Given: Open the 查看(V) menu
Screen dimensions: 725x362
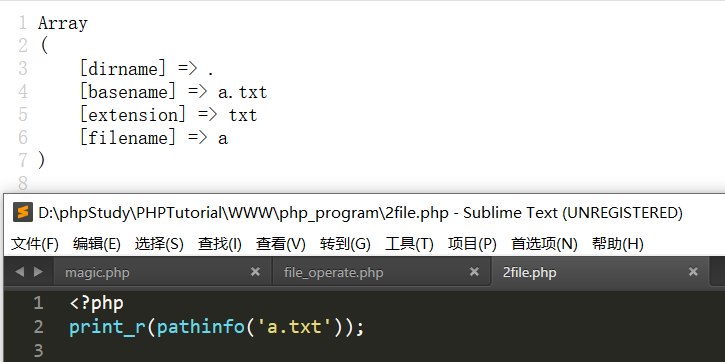Looking at the screenshot, I should tap(281, 244).
